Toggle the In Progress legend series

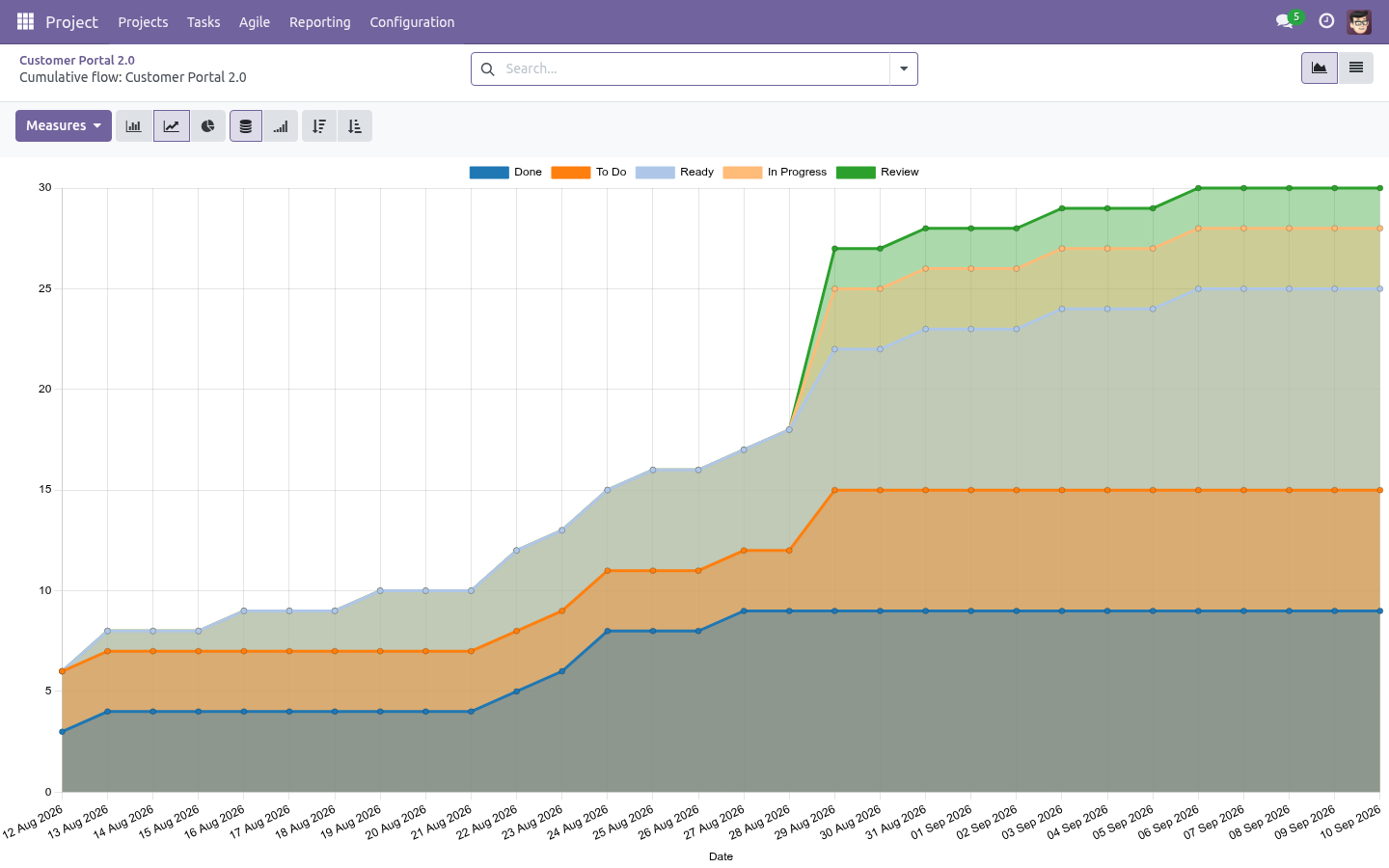[x=775, y=173]
